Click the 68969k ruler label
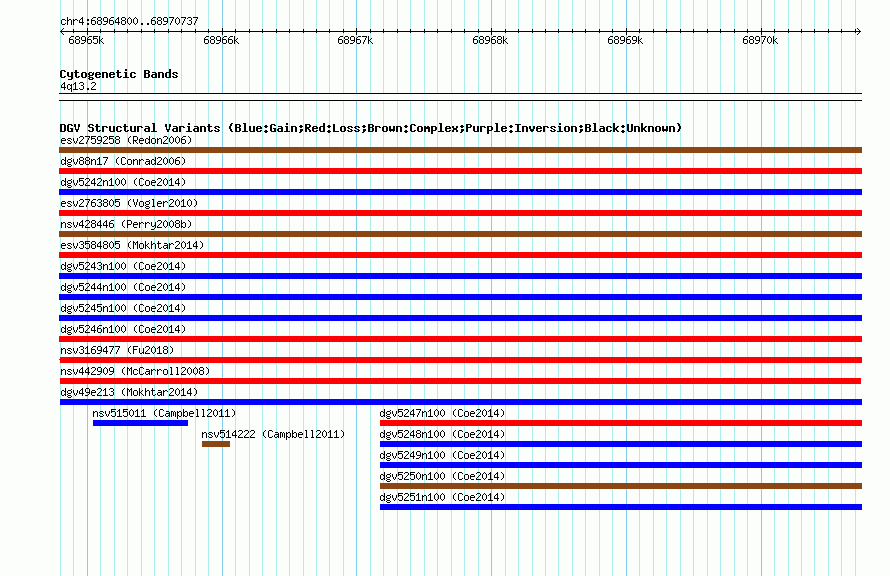 click(625, 40)
